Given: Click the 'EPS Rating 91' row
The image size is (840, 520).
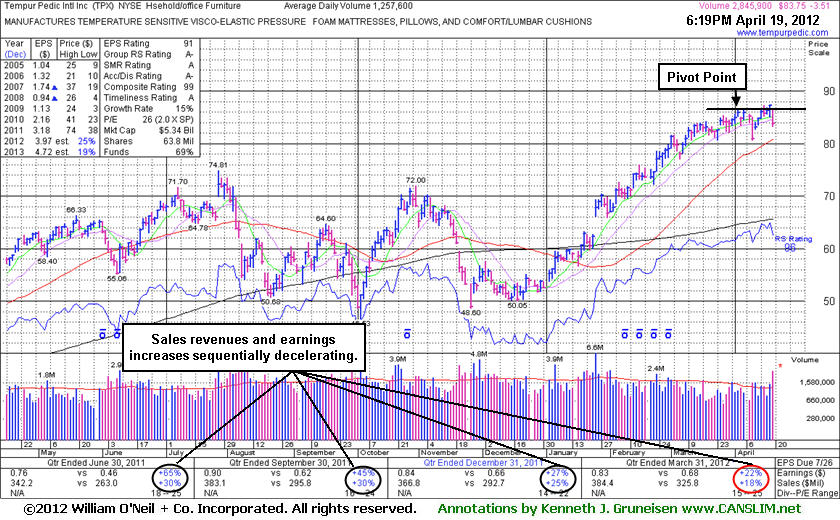Looking at the screenshot, I should click(x=148, y=43).
